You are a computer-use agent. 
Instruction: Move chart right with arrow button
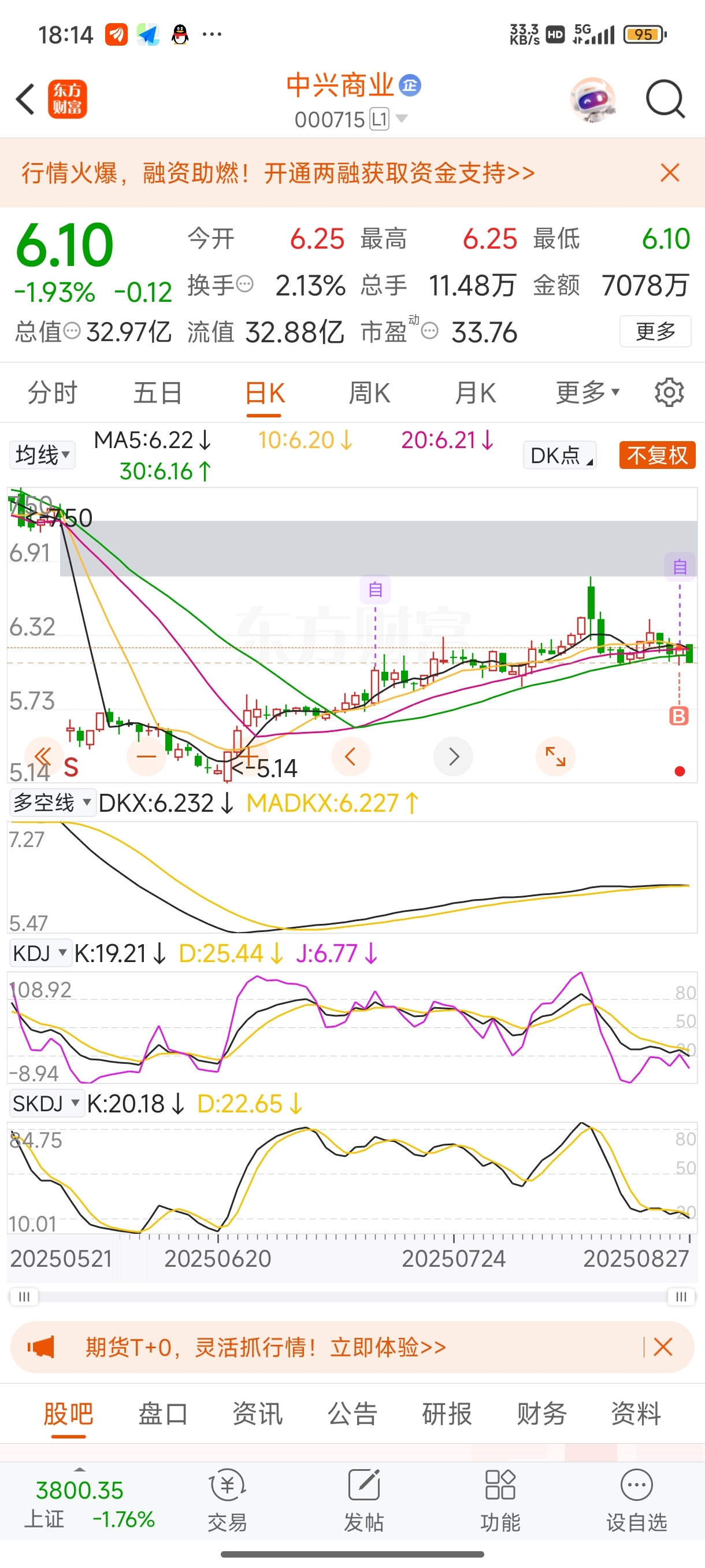[453, 757]
